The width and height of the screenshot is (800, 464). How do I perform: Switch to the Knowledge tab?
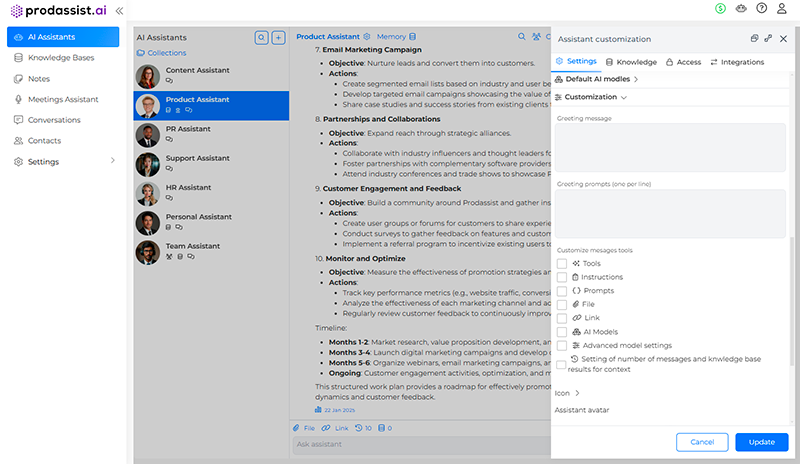[630, 62]
